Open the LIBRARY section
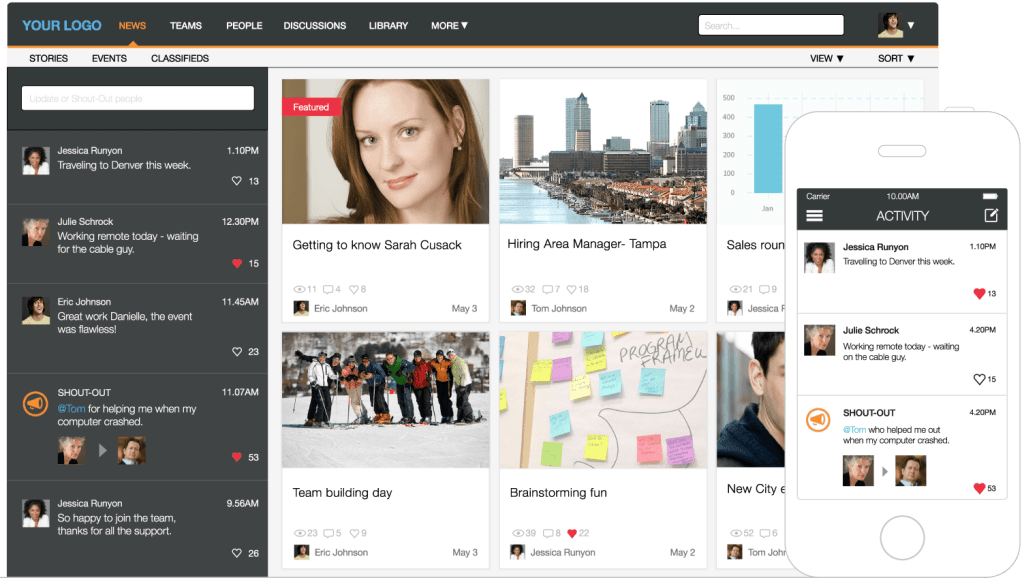 (x=388, y=25)
